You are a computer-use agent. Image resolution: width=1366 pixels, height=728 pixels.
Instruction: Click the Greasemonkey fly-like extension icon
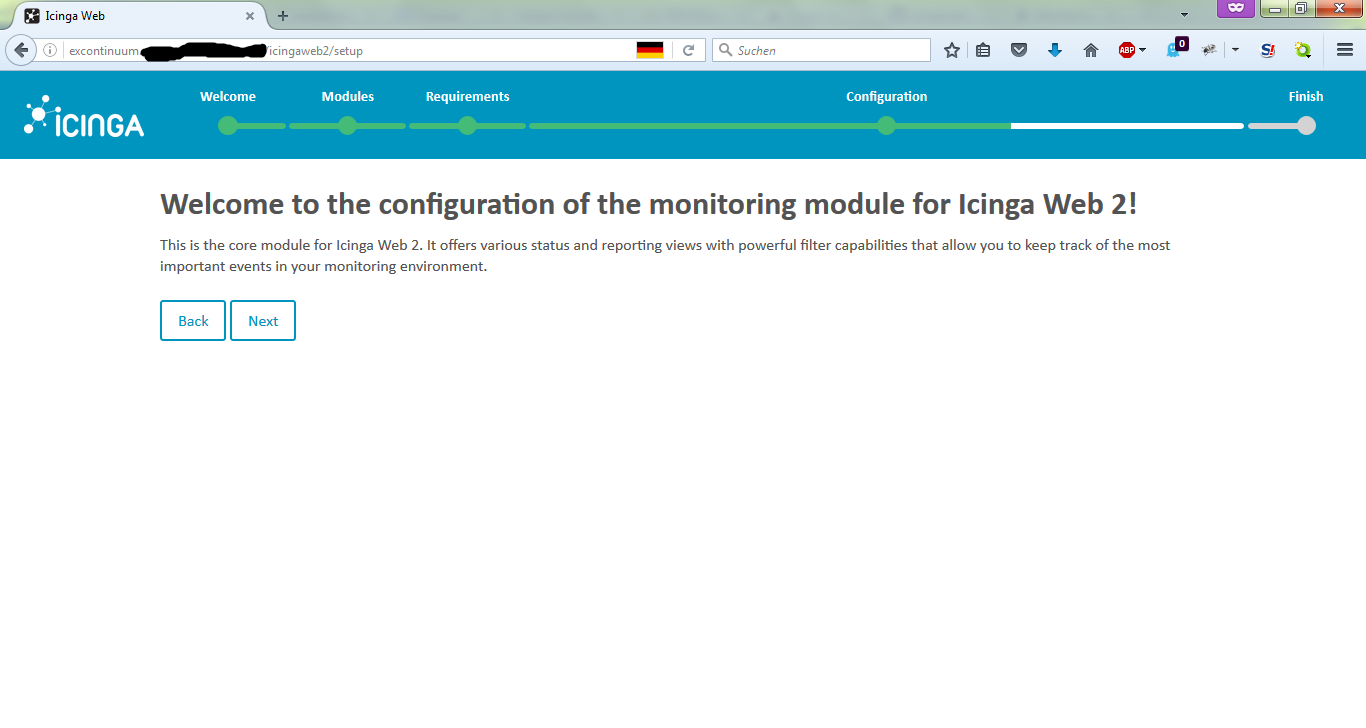(x=1210, y=50)
